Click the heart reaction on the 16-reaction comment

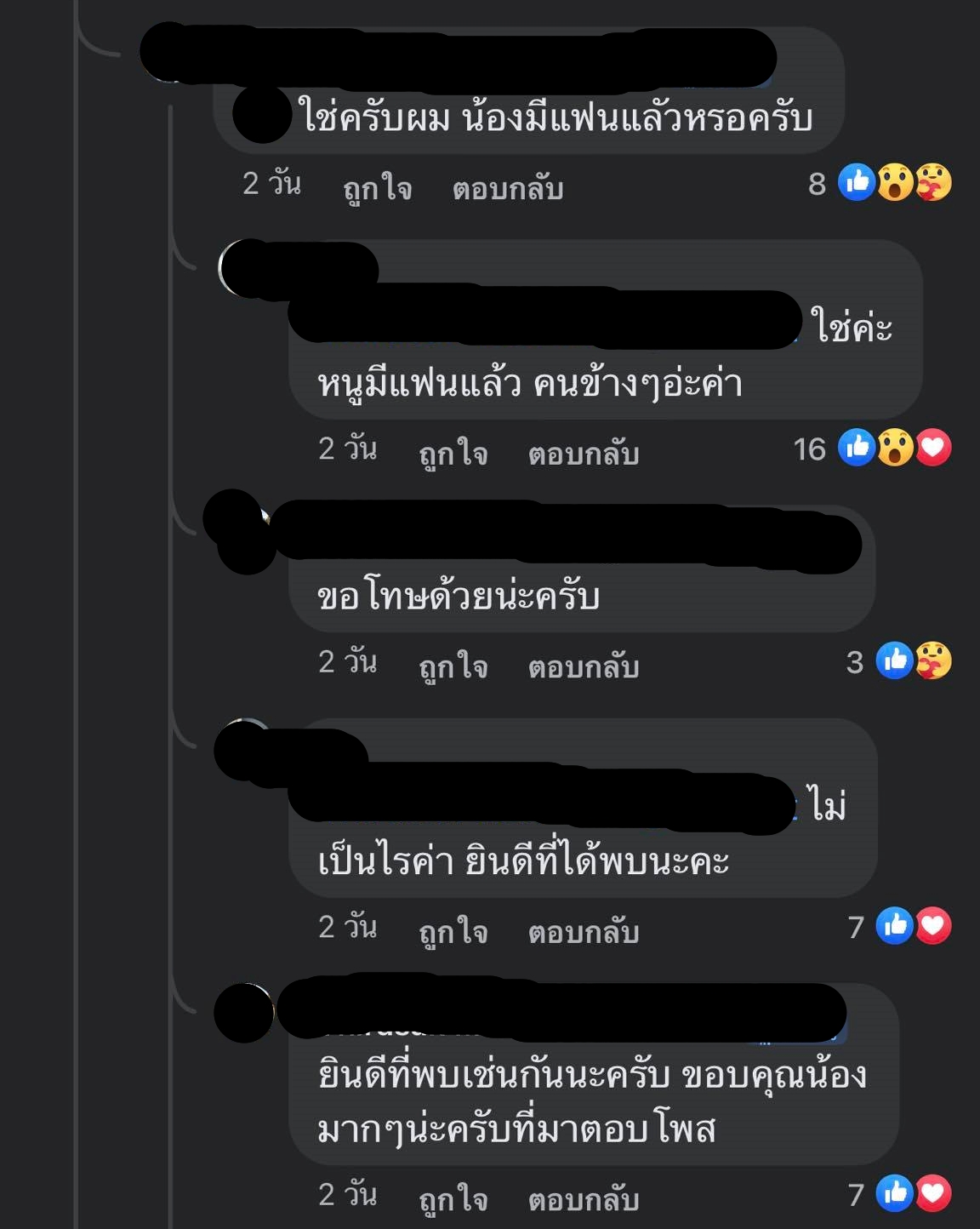pyautogui.click(x=933, y=448)
